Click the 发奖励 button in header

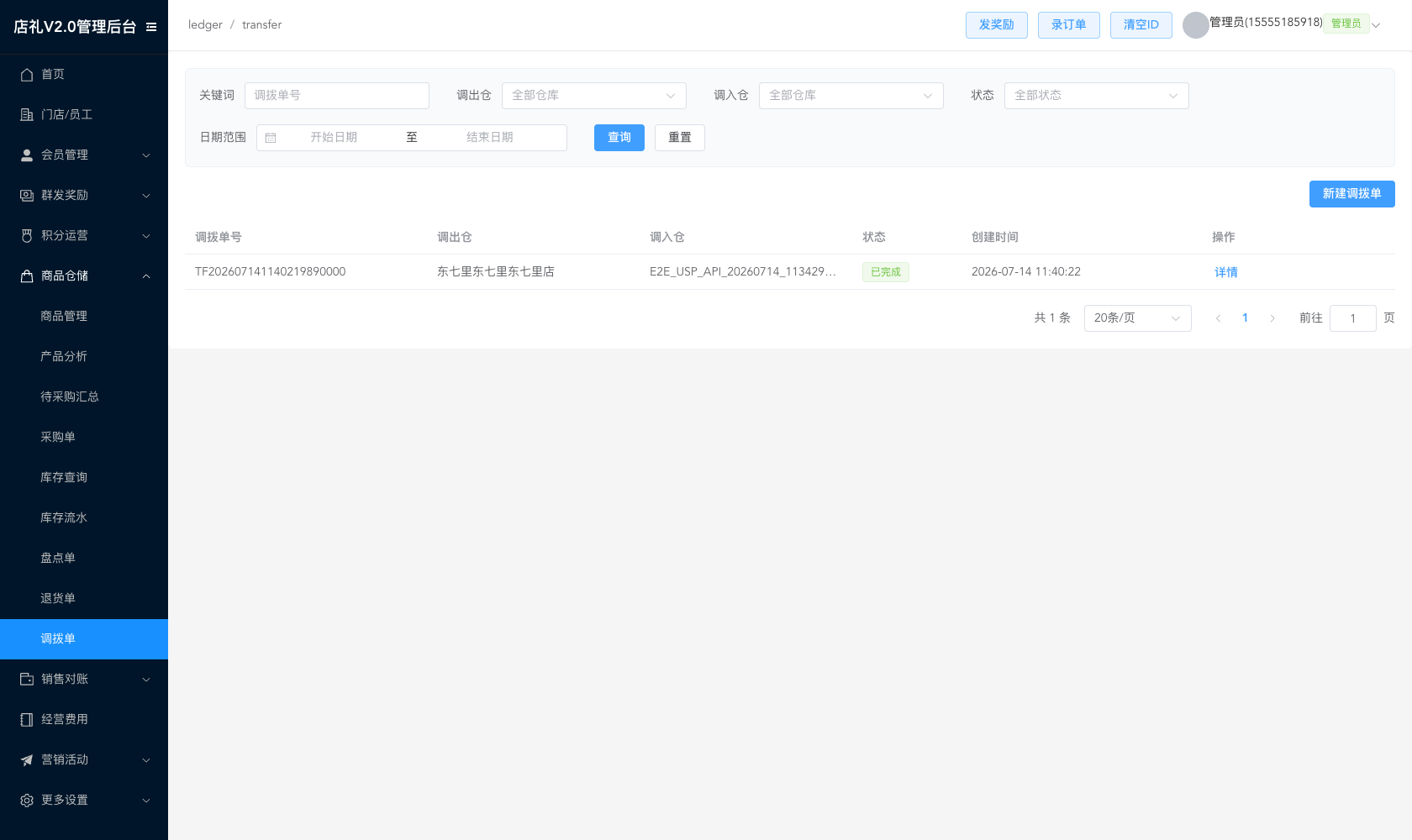997,25
